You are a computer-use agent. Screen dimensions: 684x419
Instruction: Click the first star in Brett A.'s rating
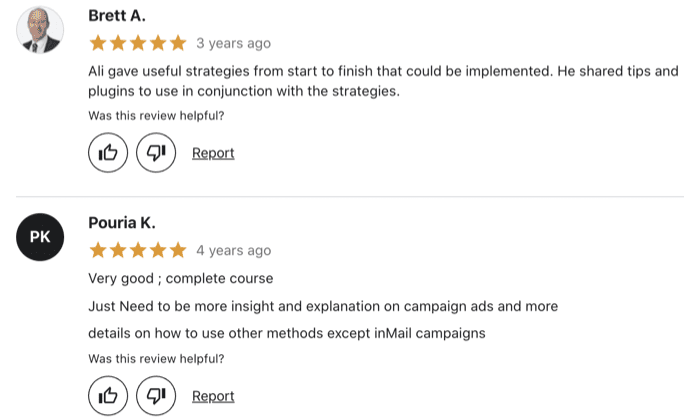pyautogui.click(x=98, y=43)
